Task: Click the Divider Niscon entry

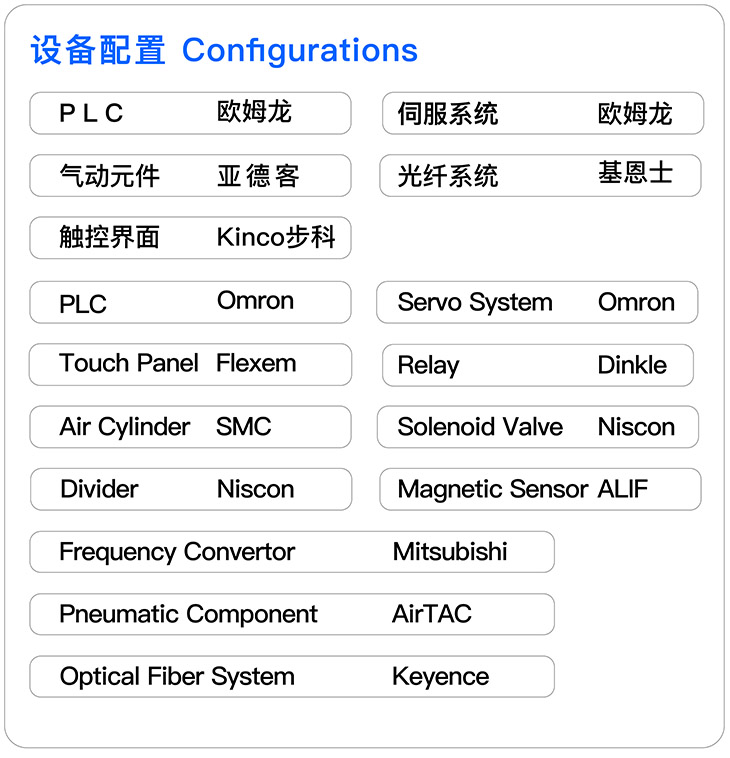Action: 190,489
